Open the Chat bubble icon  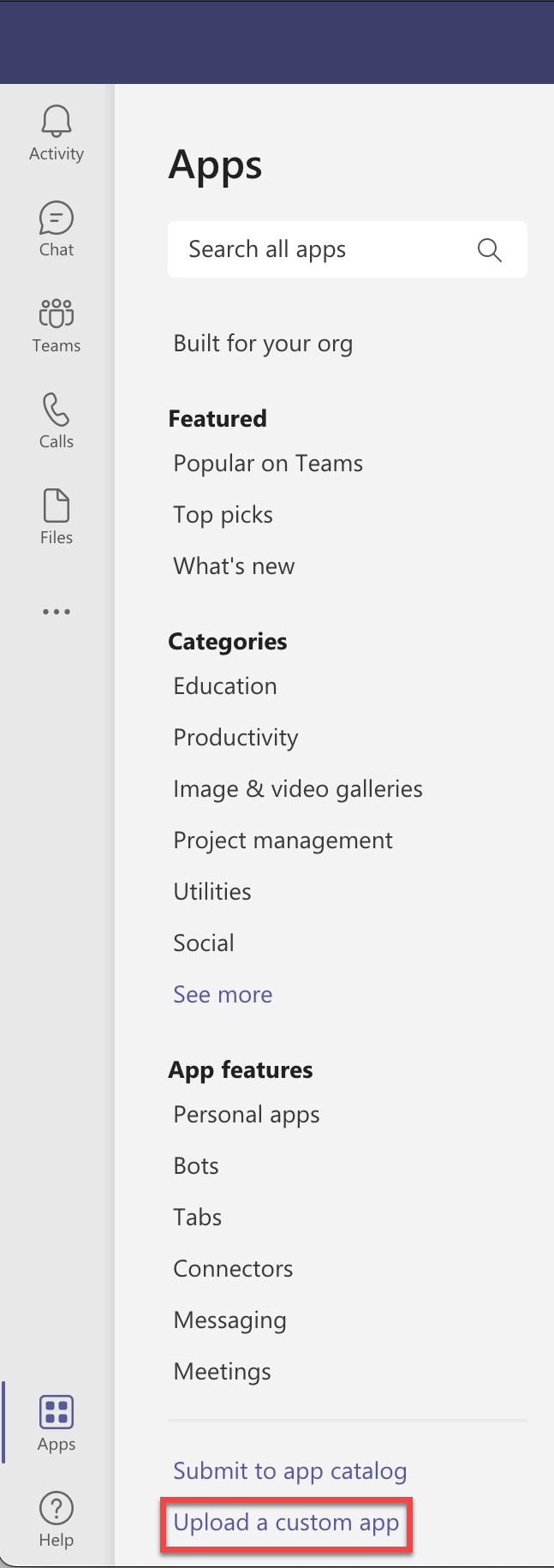click(x=57, y=218)
